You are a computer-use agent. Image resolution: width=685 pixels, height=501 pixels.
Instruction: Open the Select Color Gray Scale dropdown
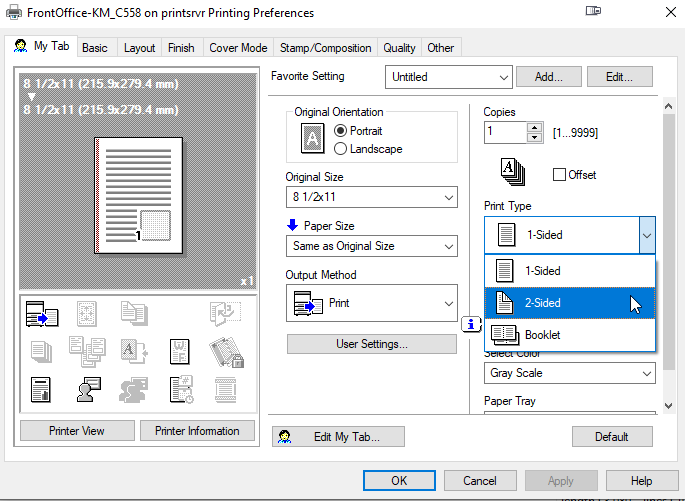[x=570, y=373]
